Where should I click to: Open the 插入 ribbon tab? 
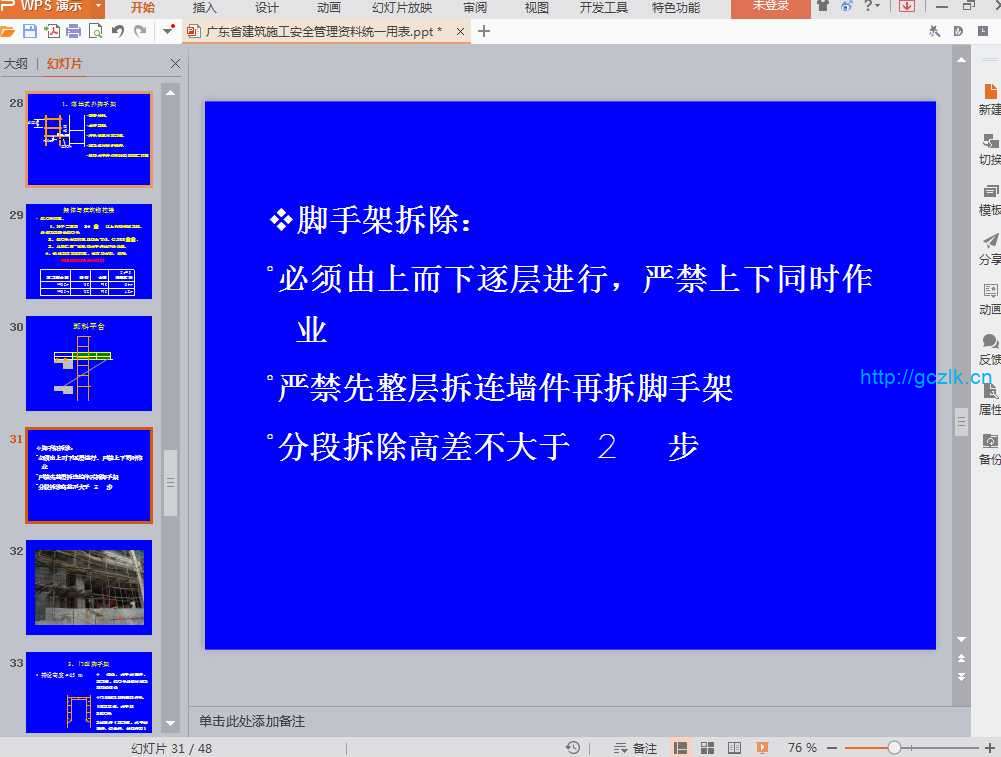[x=204, y=8]
